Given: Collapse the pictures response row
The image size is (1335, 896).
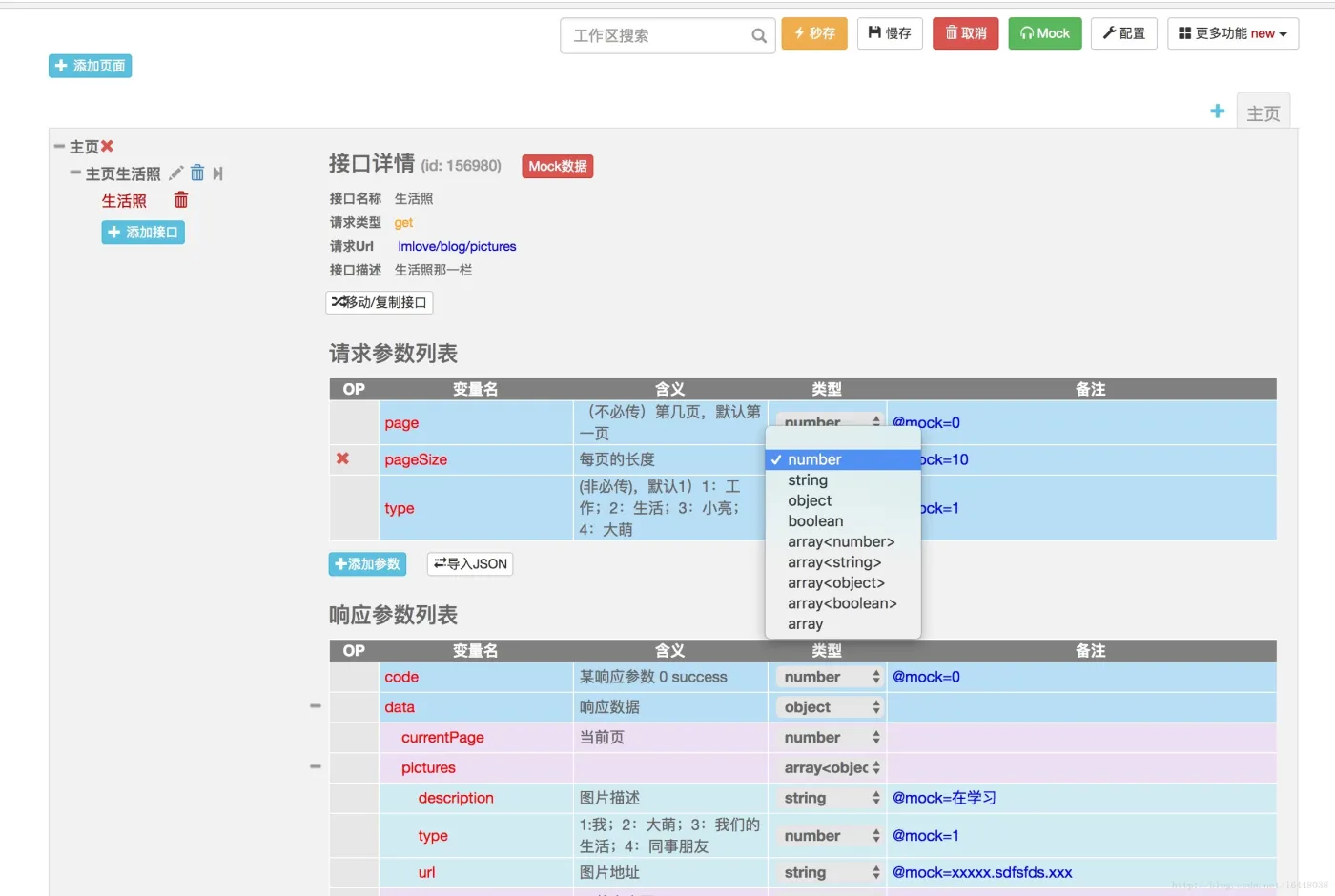Looking at the screenshot, I should click(x=316, y=766).
